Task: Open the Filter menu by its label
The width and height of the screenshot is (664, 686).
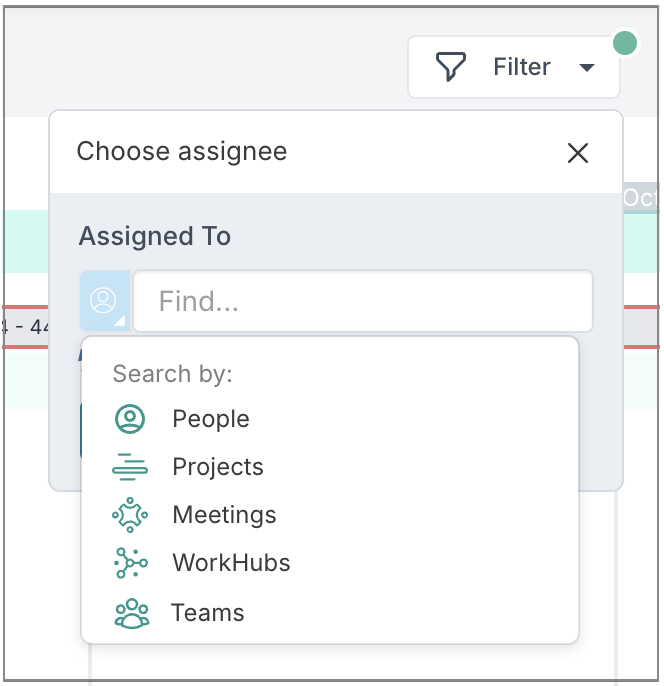Action: point(522,67)
